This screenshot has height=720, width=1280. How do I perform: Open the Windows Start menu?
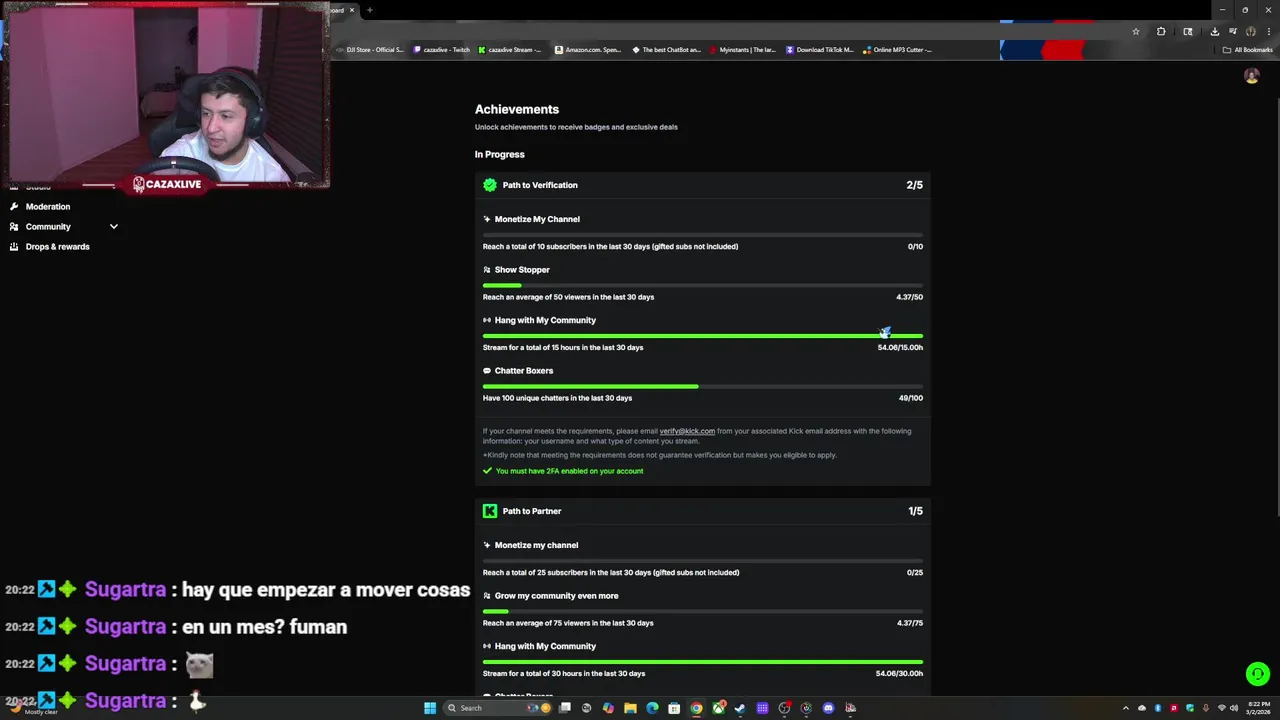430,708
